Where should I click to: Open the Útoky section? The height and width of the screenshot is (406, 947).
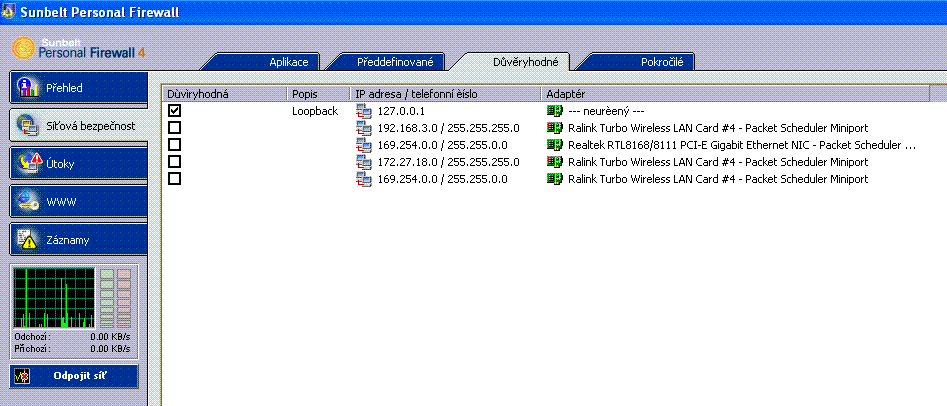79,164
